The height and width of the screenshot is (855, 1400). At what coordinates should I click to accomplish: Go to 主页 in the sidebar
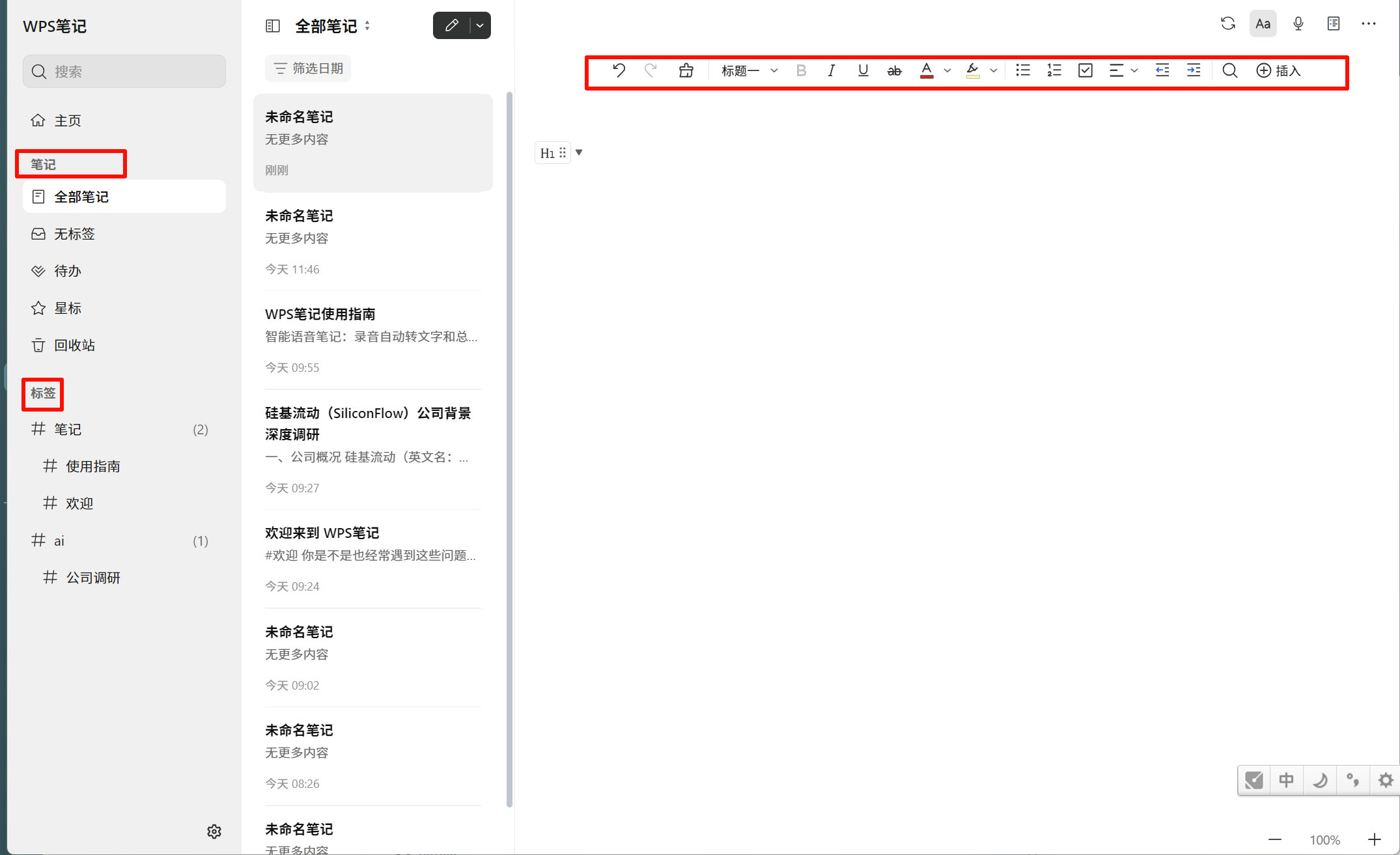124,120
